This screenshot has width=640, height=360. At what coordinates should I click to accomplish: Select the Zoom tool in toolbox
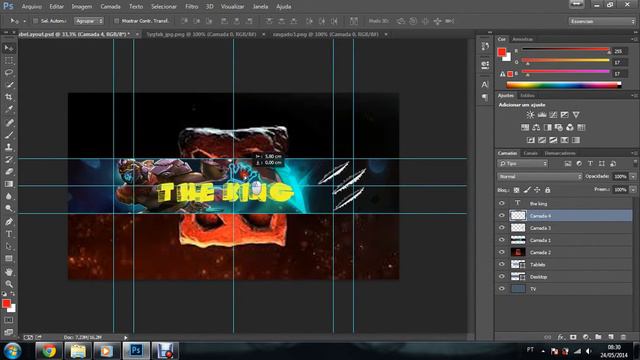tap(9, 284)
